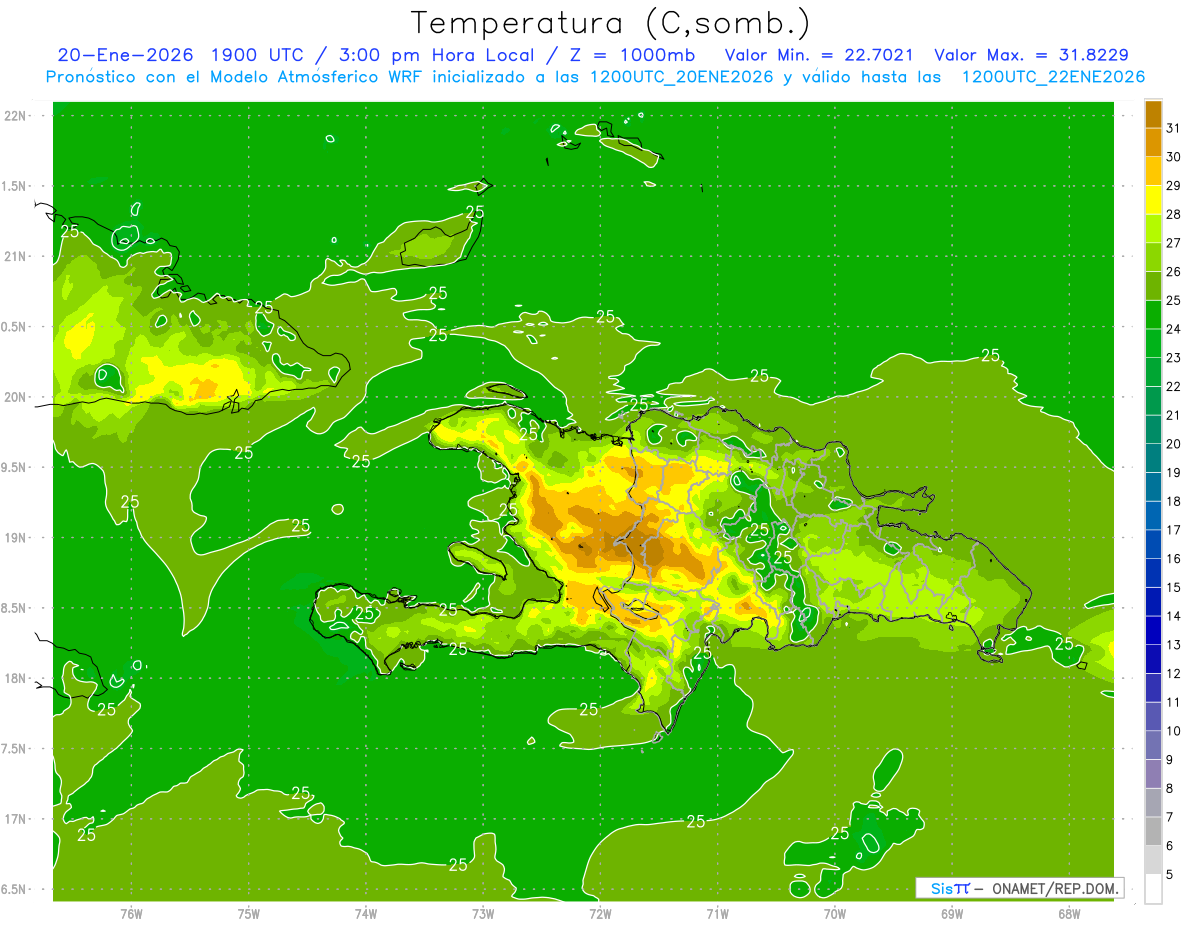This screenshot has width=1200, height=927.
Task: Pick the orange swatch between 30 and 31
Action: pos(1153,143)
